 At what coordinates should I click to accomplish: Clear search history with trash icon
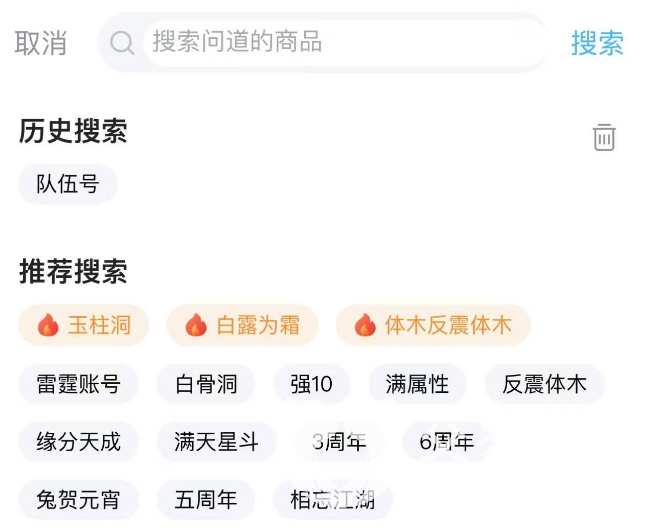(x=604, y=137)
